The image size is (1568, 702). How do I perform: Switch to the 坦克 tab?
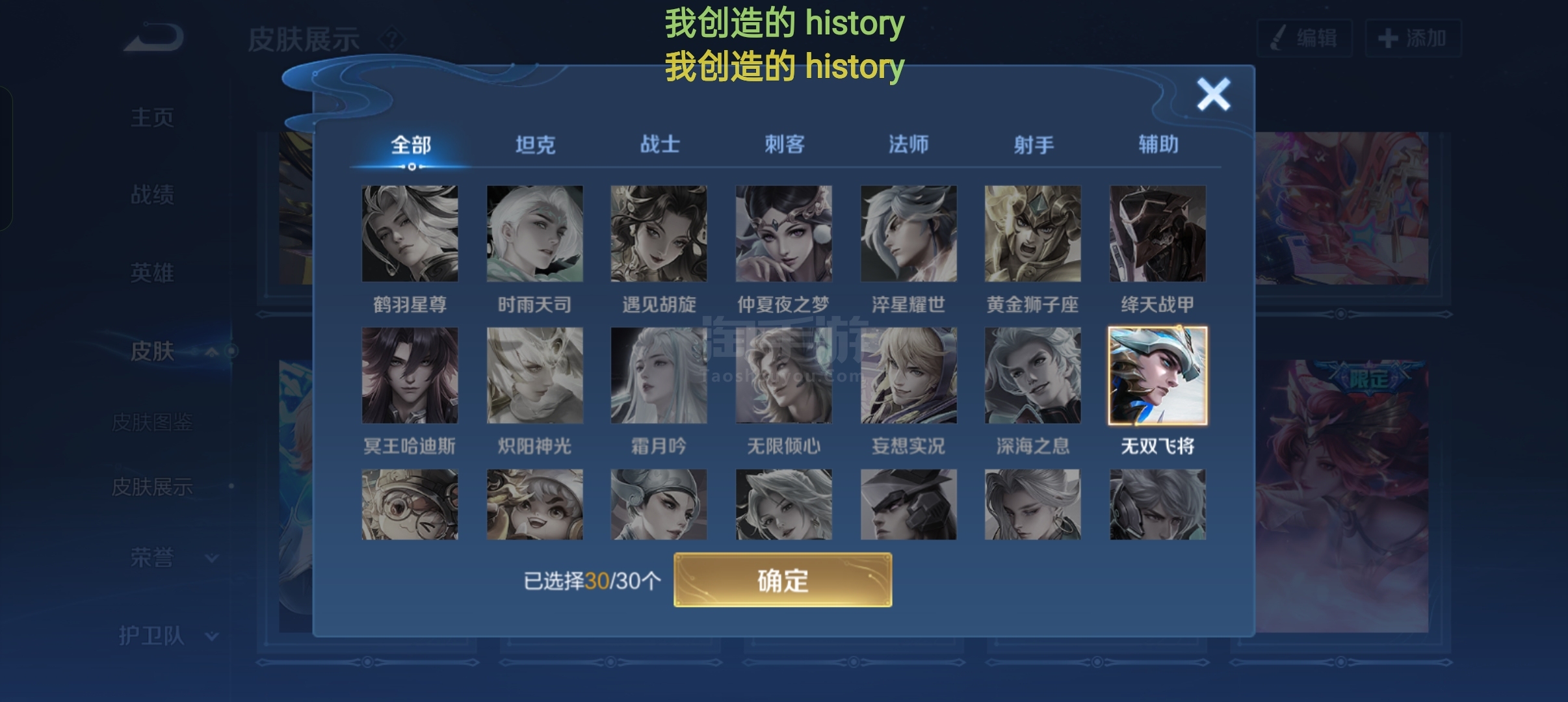[x=535, y=144]
